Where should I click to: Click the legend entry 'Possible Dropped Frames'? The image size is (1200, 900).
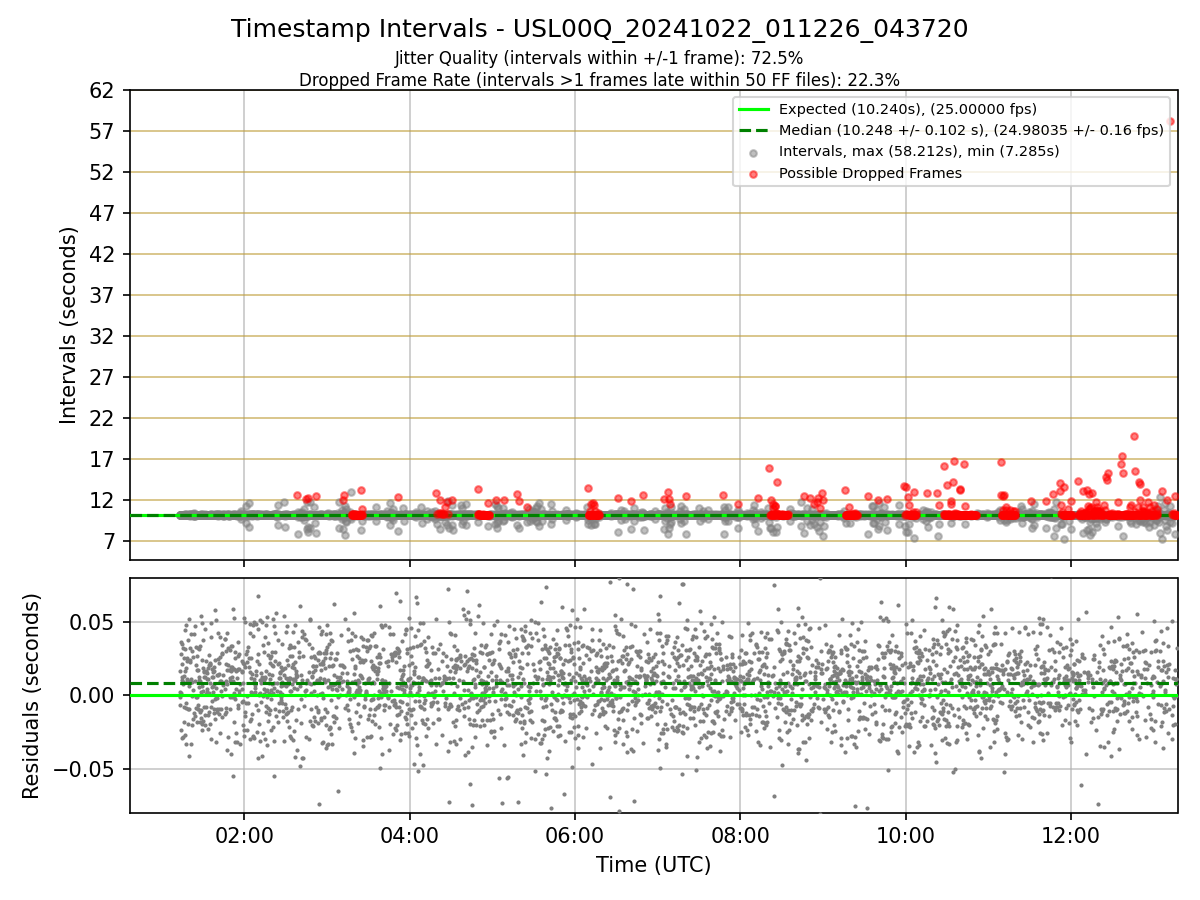870,173
